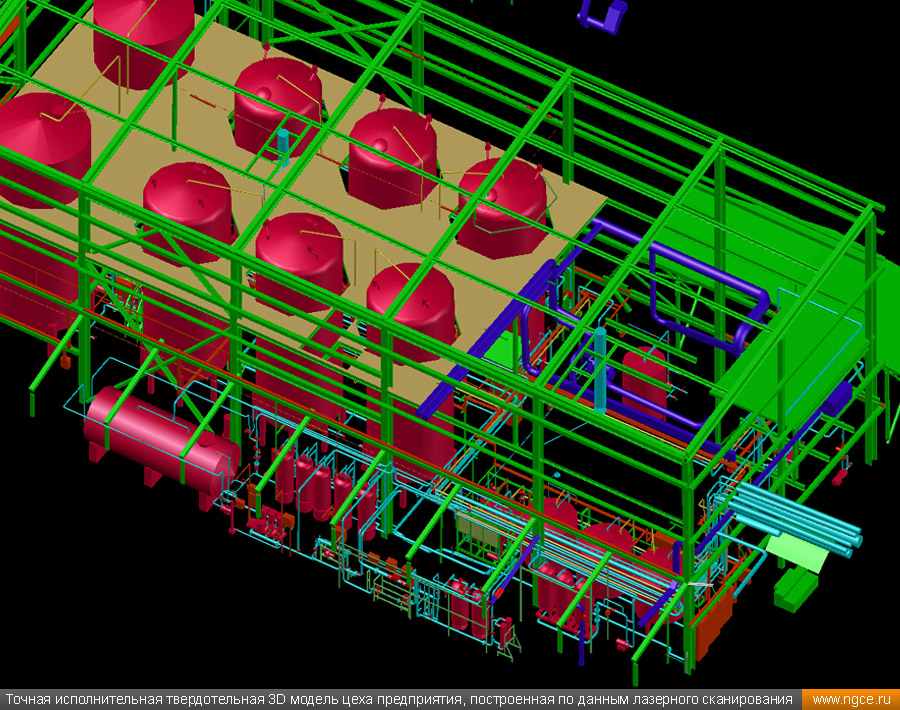Screen dimensions: 900x710
Task: Click the row of small red vertical vessels
Action: 315,487
